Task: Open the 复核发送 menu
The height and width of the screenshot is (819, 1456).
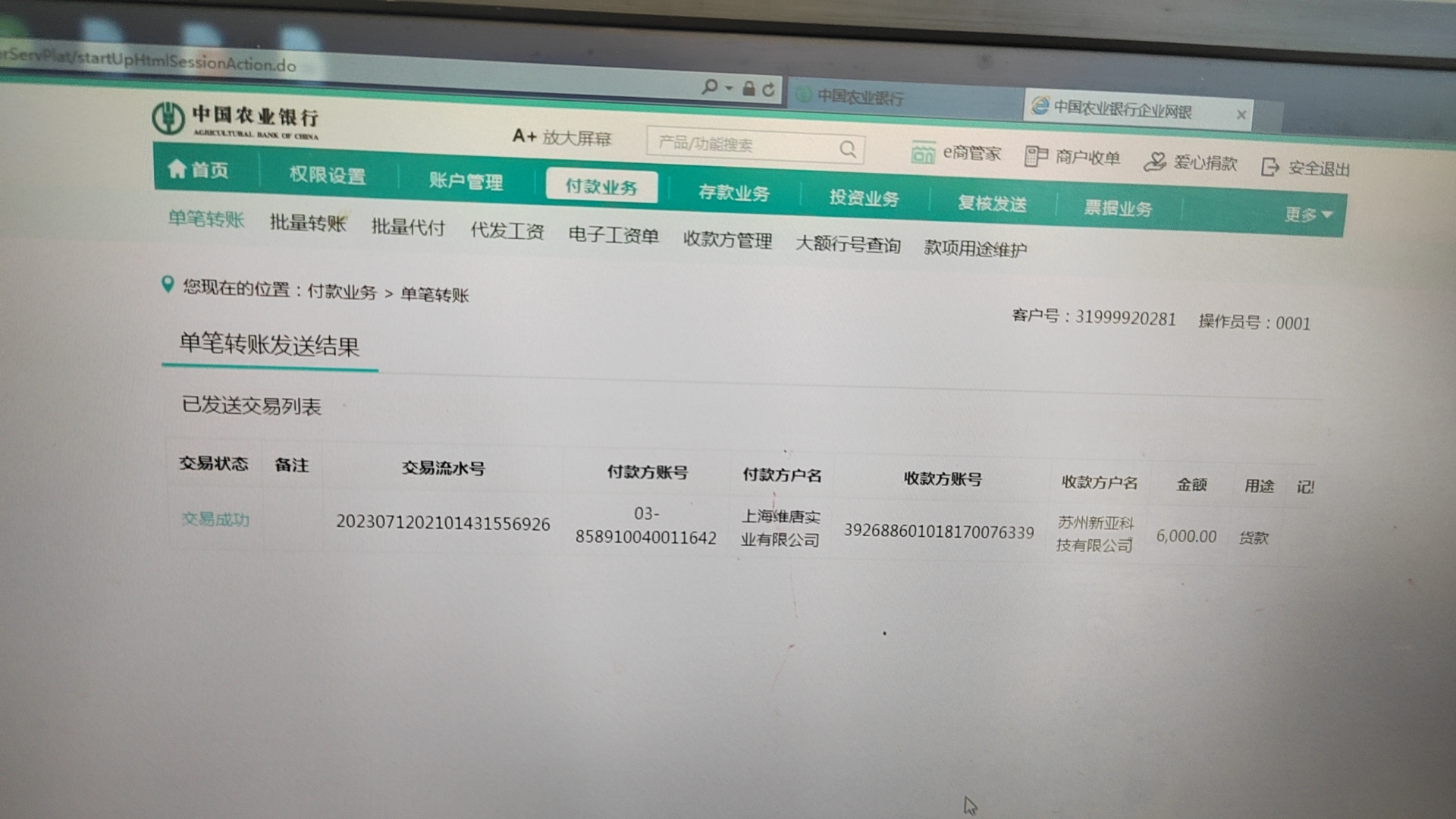Action: tap(992, 203)
